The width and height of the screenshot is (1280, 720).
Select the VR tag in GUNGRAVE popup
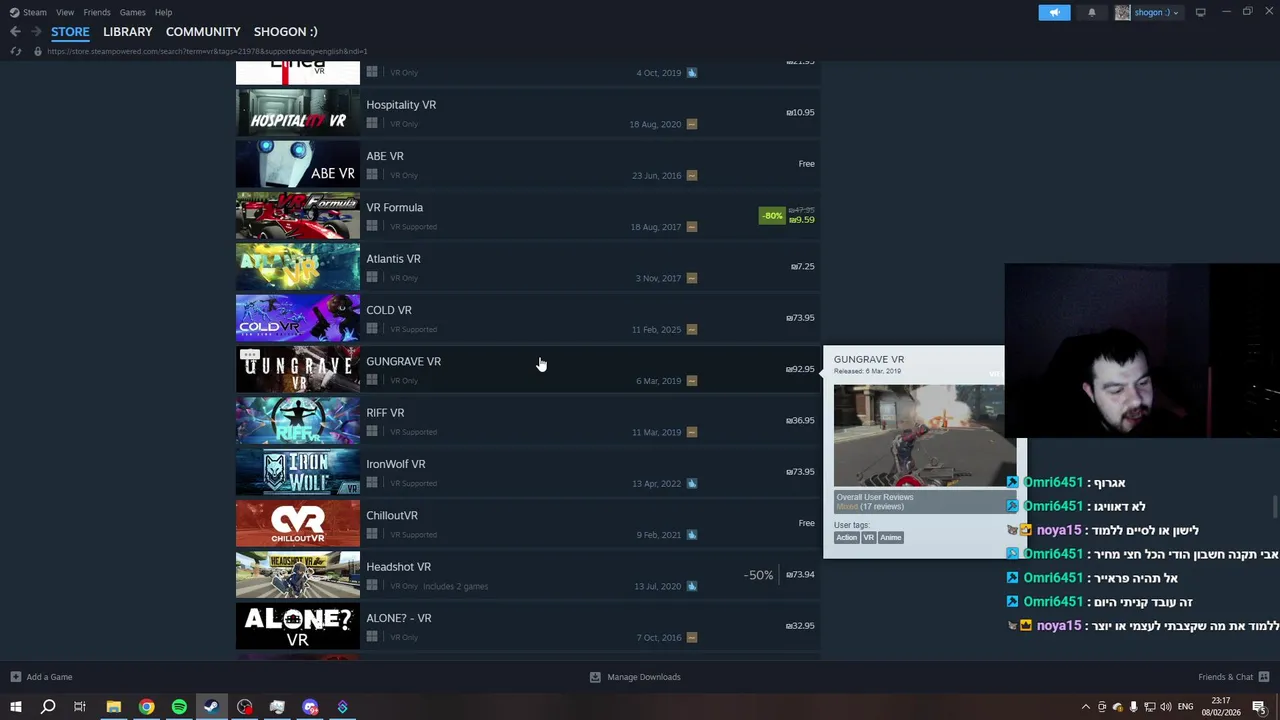tap(868, 537)
